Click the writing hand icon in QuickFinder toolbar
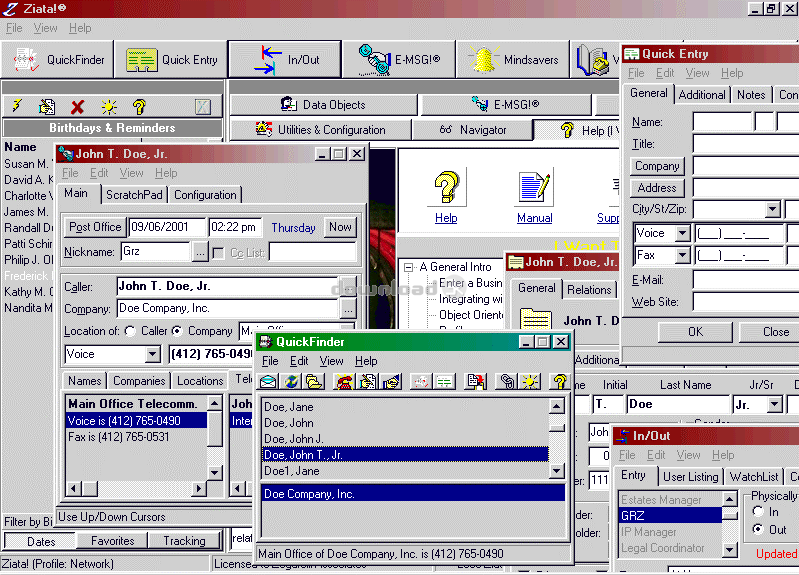Screen dimensions: 799x575 click(x=367, y=381)
